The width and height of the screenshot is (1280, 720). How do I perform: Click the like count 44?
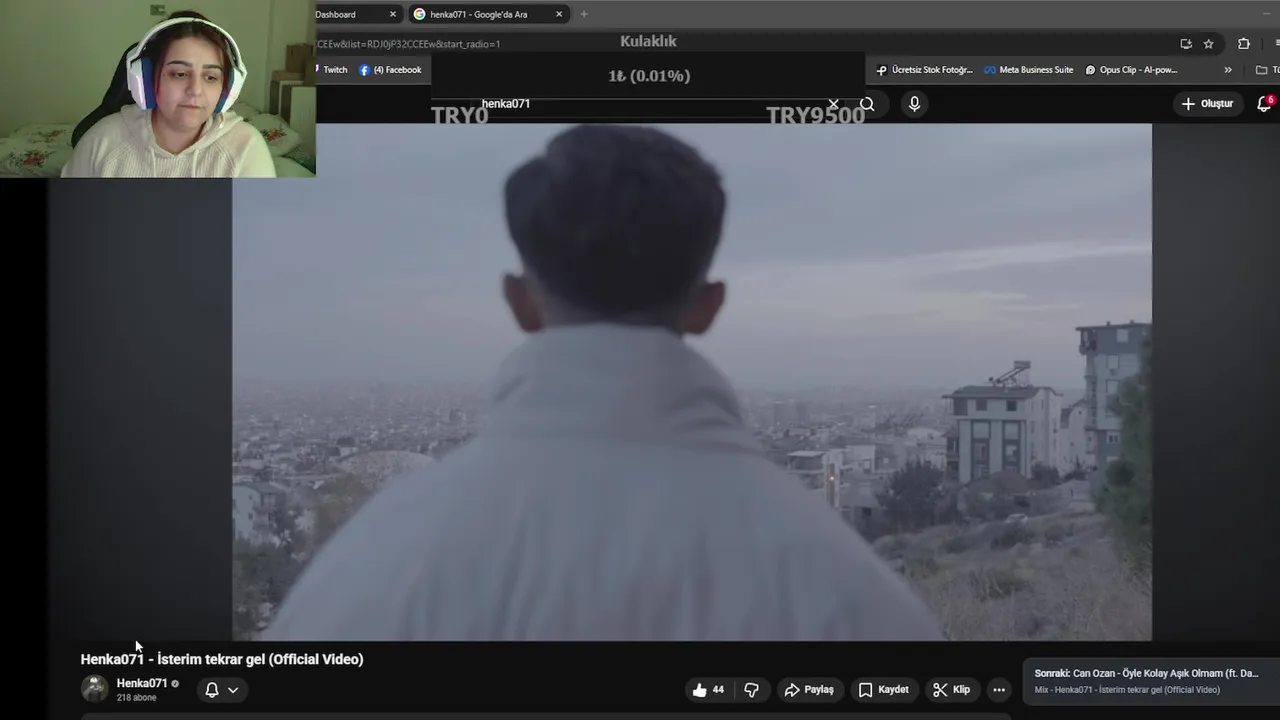(x=718, y=690)
